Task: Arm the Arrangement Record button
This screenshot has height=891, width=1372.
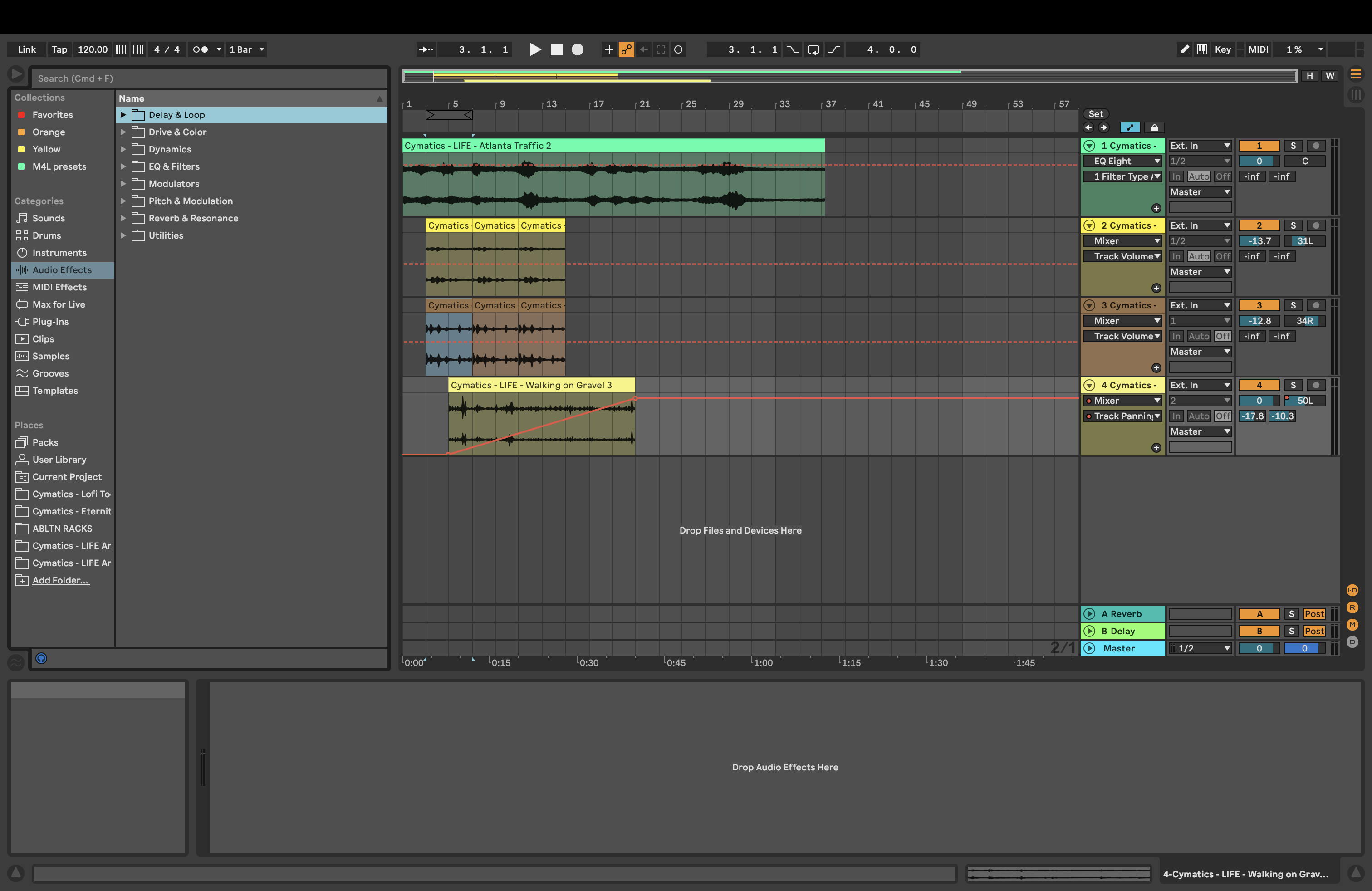Action: coord(578,49)
